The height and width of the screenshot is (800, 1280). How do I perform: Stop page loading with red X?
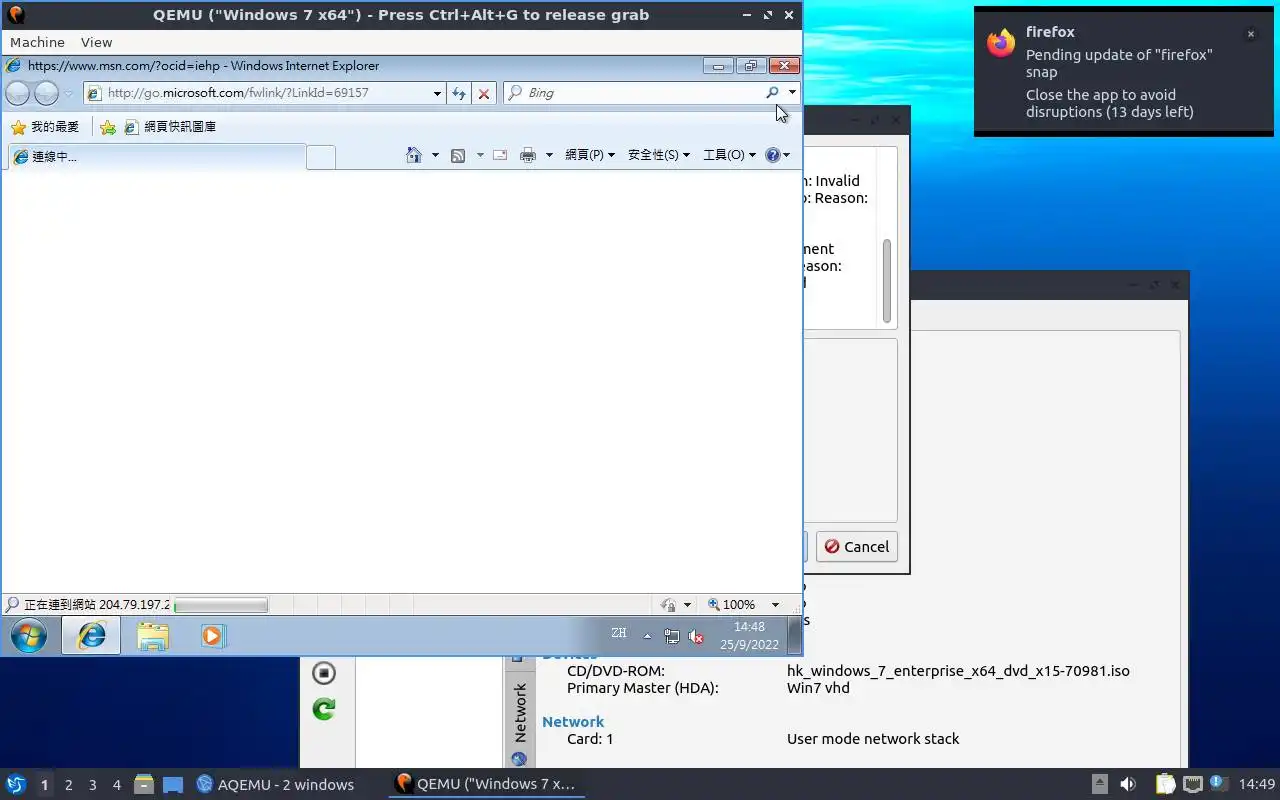click(x=484, y=93)
